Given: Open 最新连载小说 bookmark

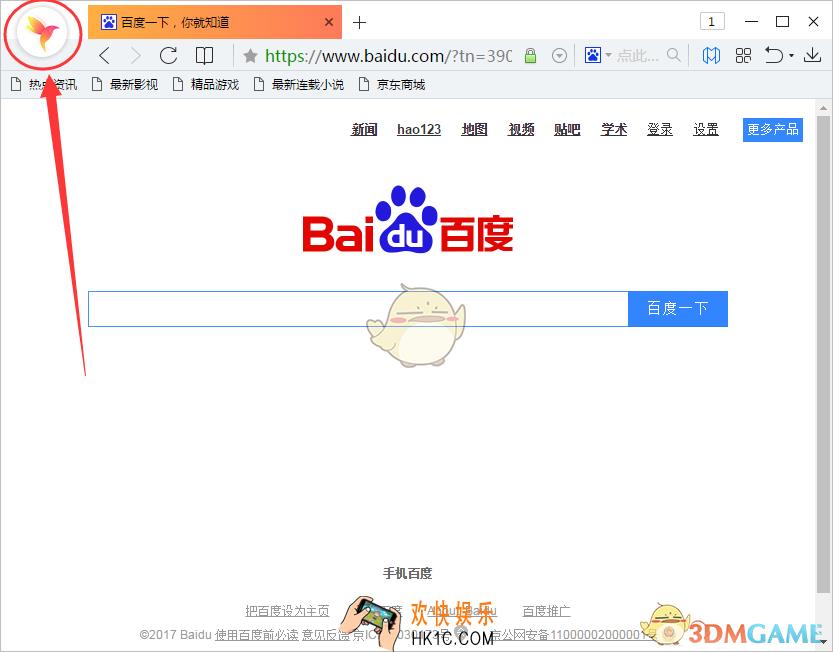Looking at the screenshot, I should 299,84.
